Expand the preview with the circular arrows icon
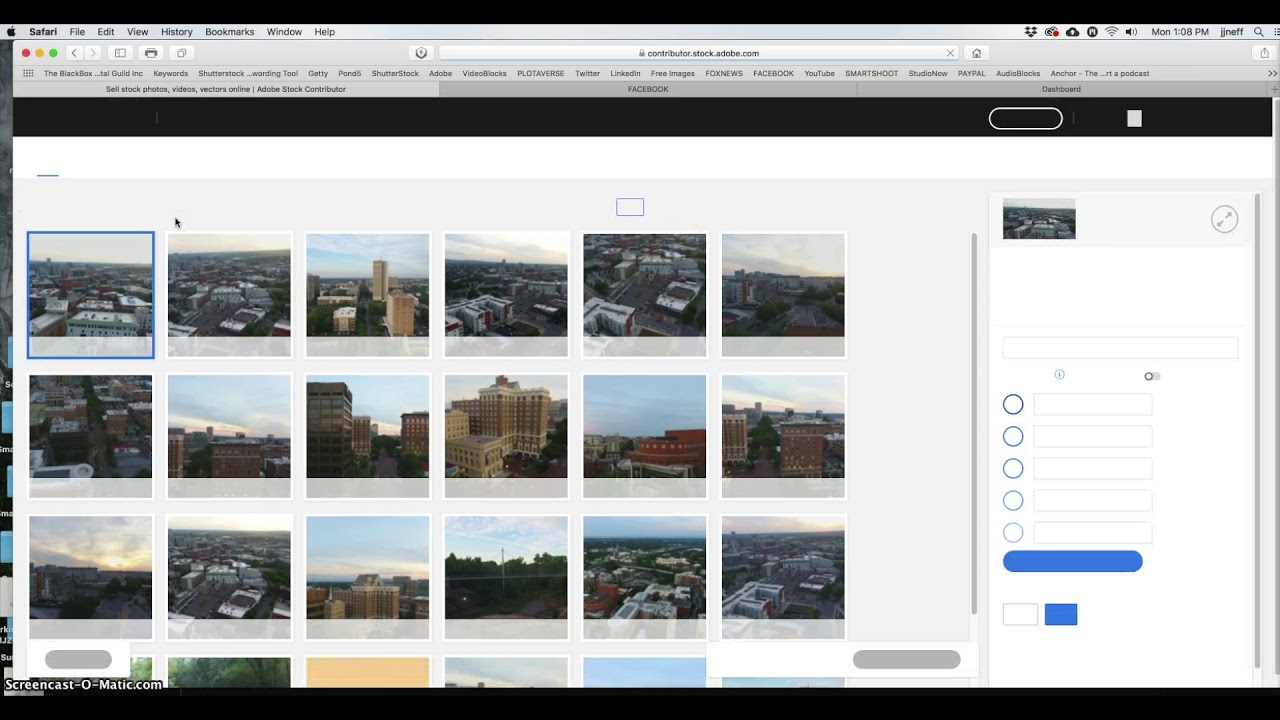 pyautogui.click(x=1224, y=219)
